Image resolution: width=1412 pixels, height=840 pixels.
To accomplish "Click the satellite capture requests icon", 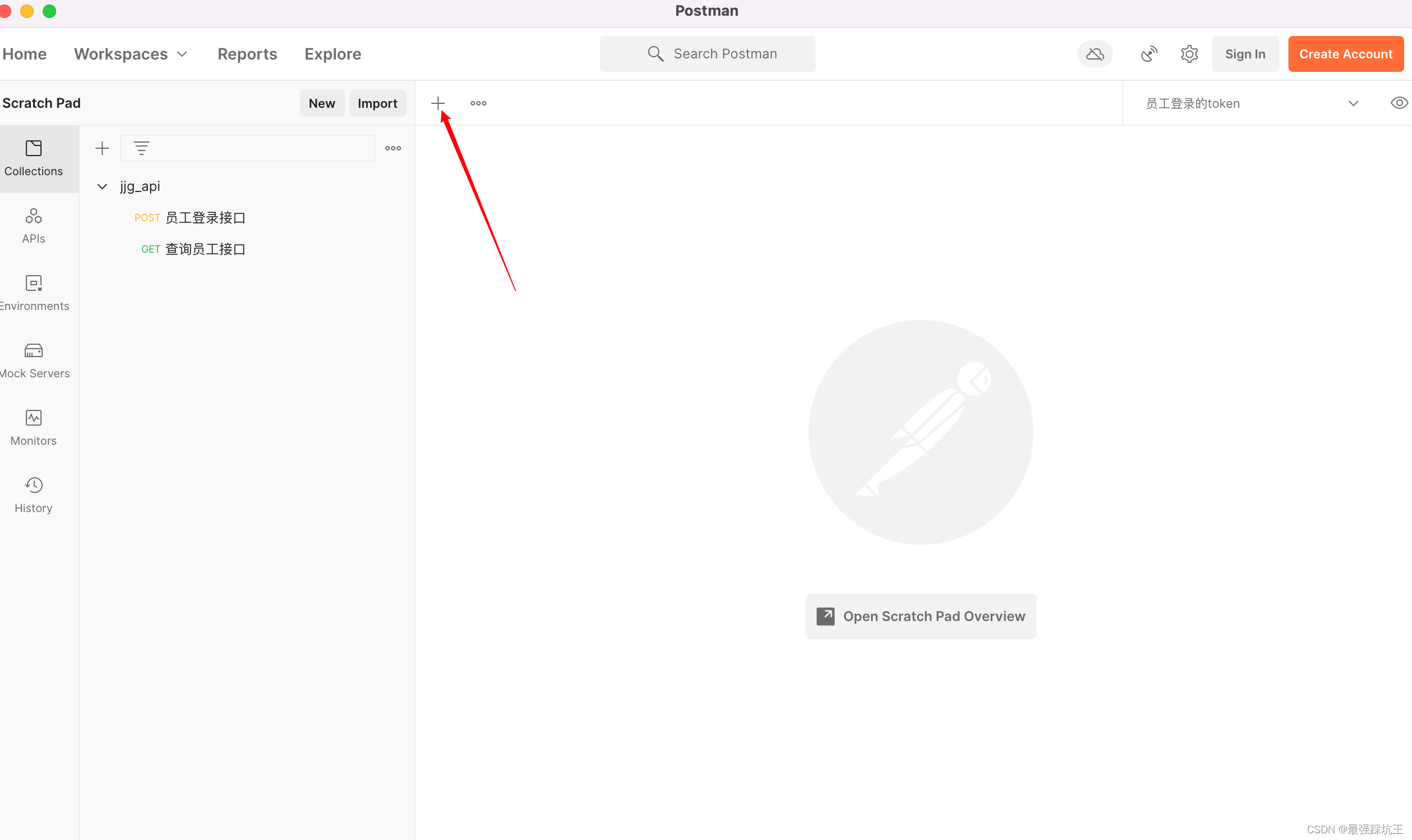I will 1149,54.
